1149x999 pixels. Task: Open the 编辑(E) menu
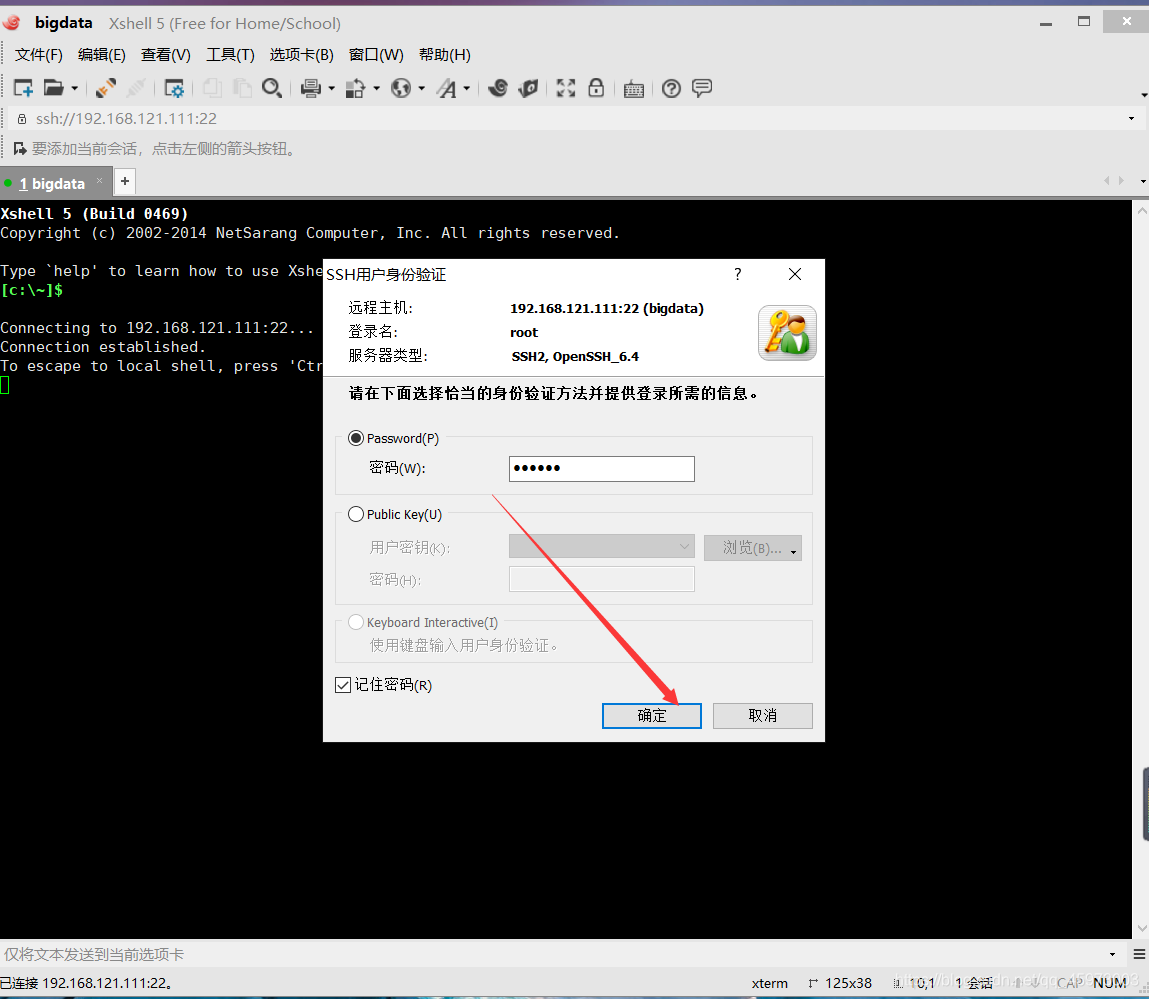(102, 55)
